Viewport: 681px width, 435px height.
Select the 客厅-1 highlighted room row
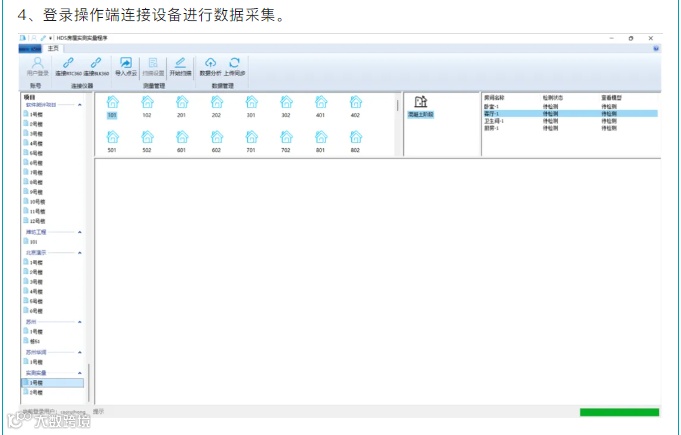[x=571, y=114]
